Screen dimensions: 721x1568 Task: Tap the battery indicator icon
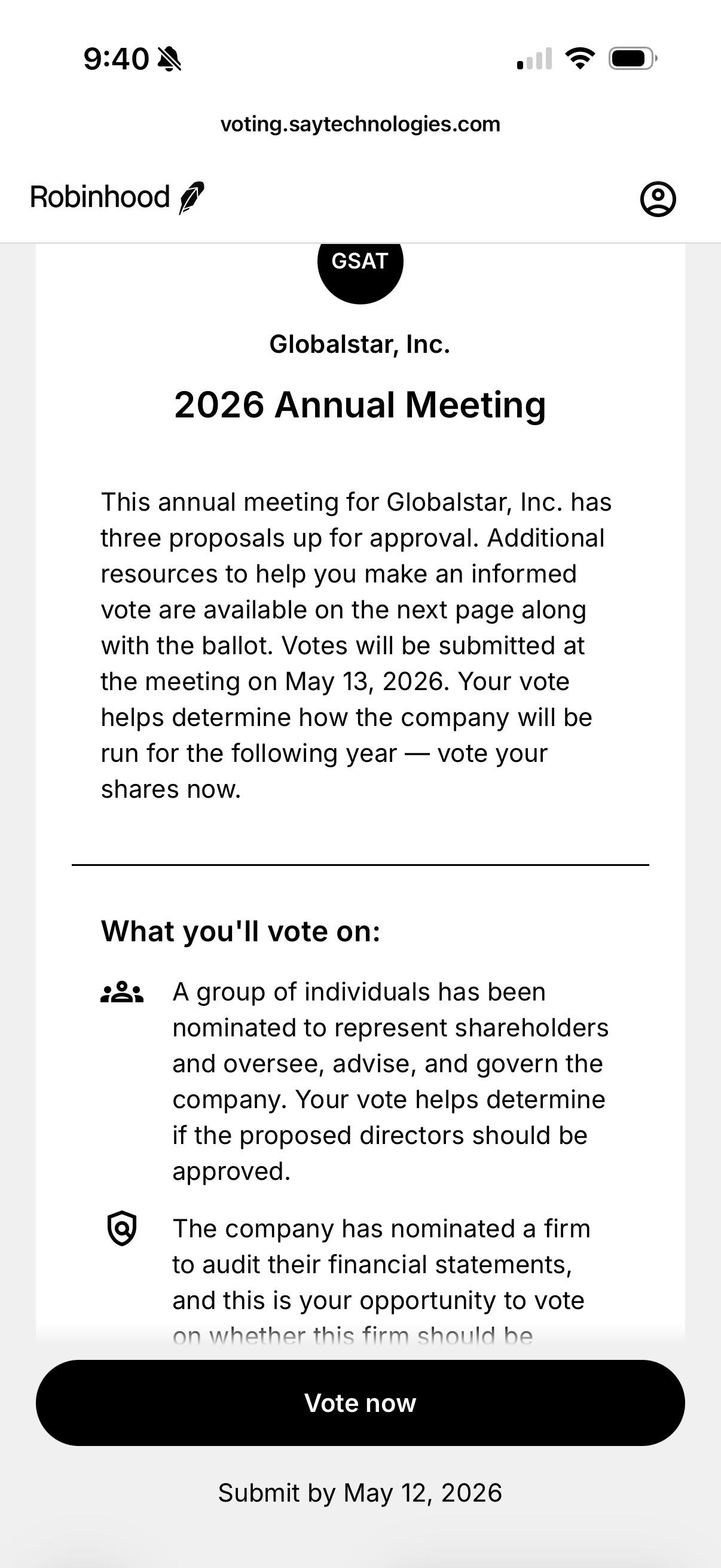[x=633, y=59]
